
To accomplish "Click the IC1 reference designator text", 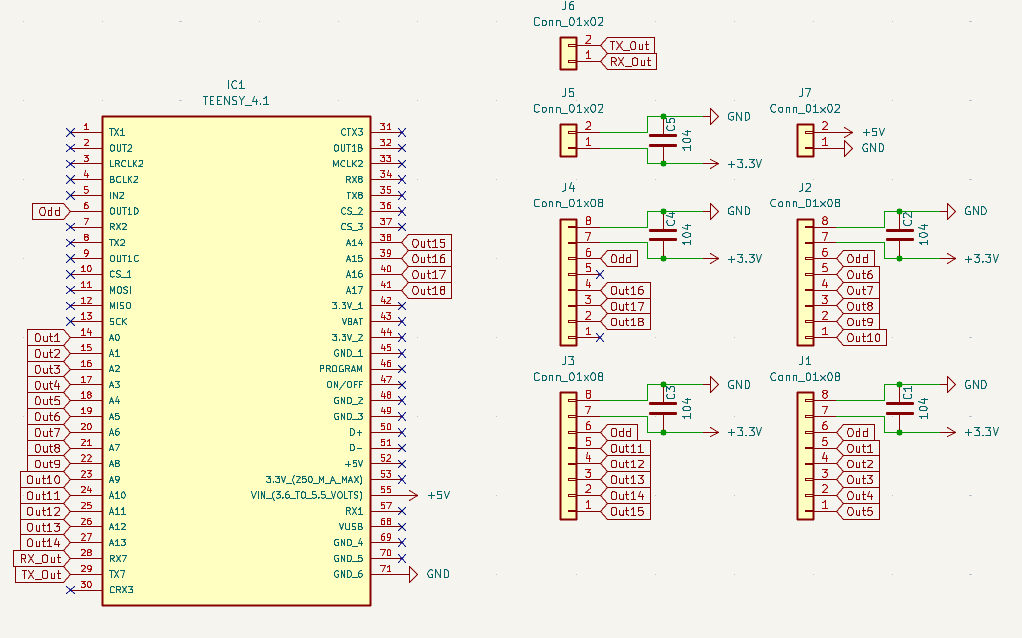I will click(x=235, y=85).
